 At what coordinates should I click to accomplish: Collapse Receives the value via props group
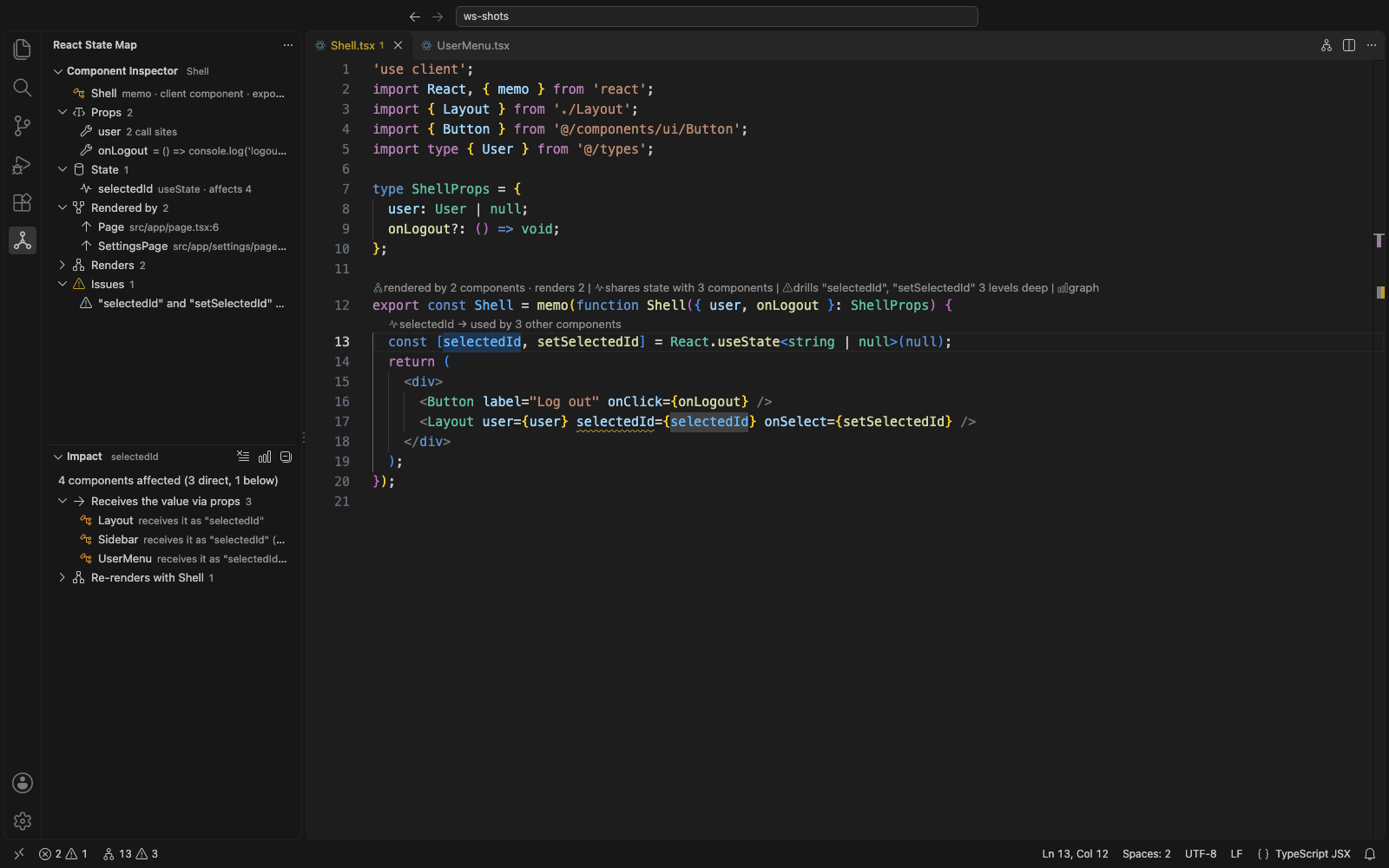[63, 502]
